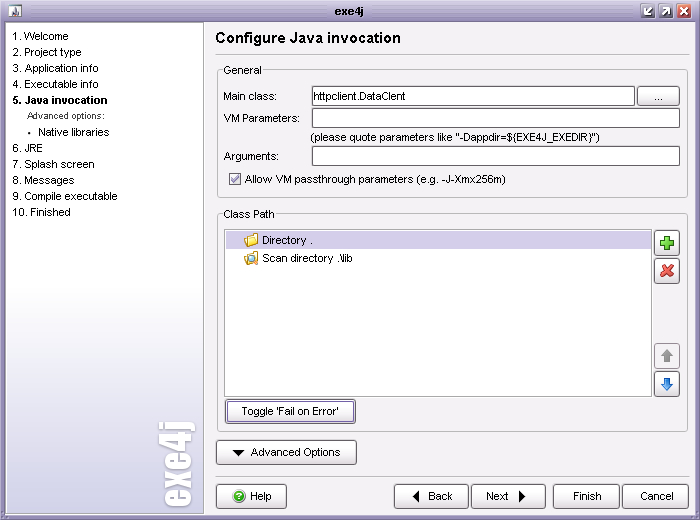Proceed with Next button
The height and width of the screenshot is (520, 700).
tap(508, 496)
